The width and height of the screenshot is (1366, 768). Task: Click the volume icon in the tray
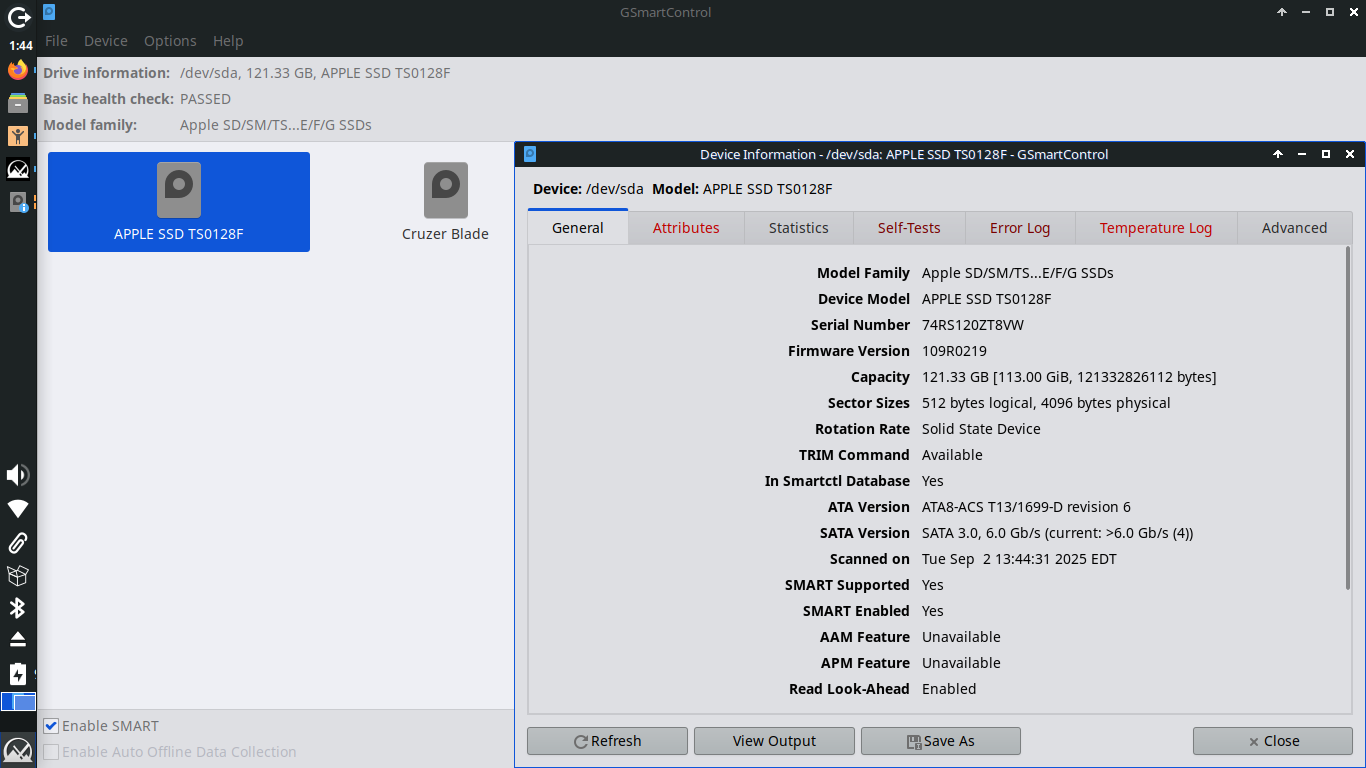[17, 475]
